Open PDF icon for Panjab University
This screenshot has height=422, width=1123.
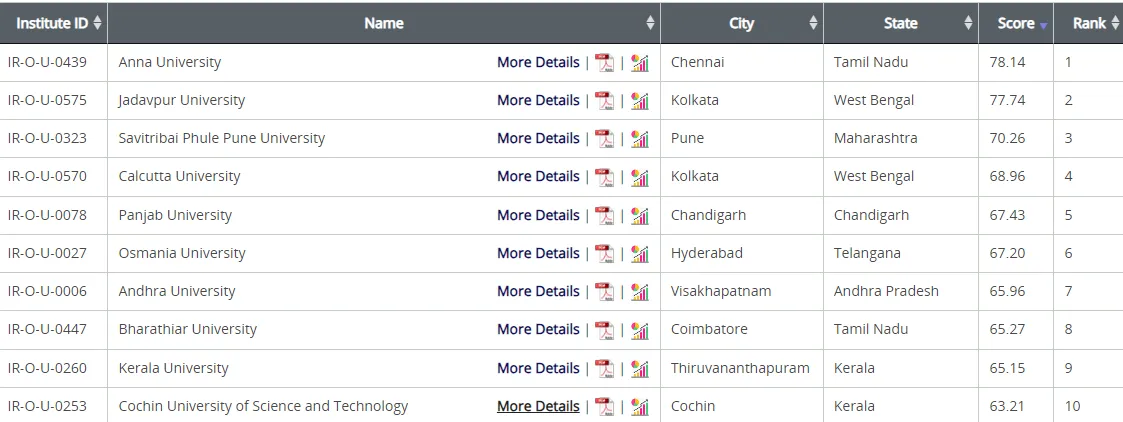(x=604, y=216)
